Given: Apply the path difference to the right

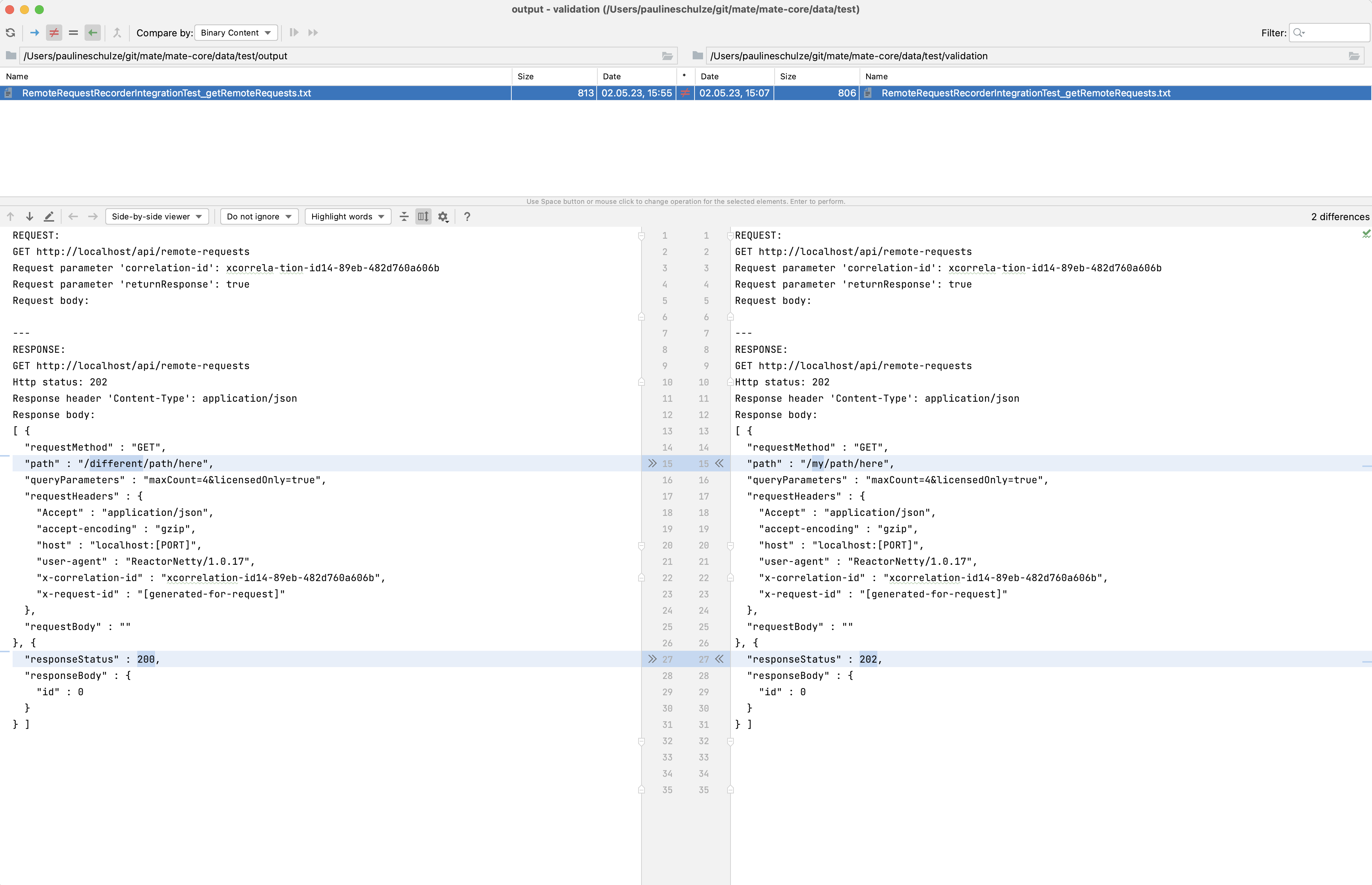Looking at the screenshot, I should (652, 464).
